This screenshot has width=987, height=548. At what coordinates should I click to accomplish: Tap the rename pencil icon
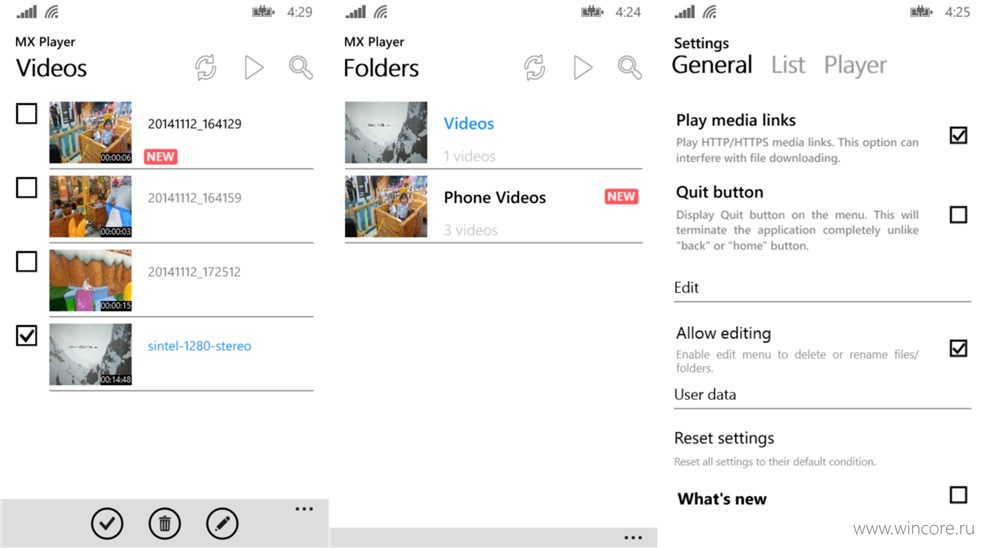point(222,523)
